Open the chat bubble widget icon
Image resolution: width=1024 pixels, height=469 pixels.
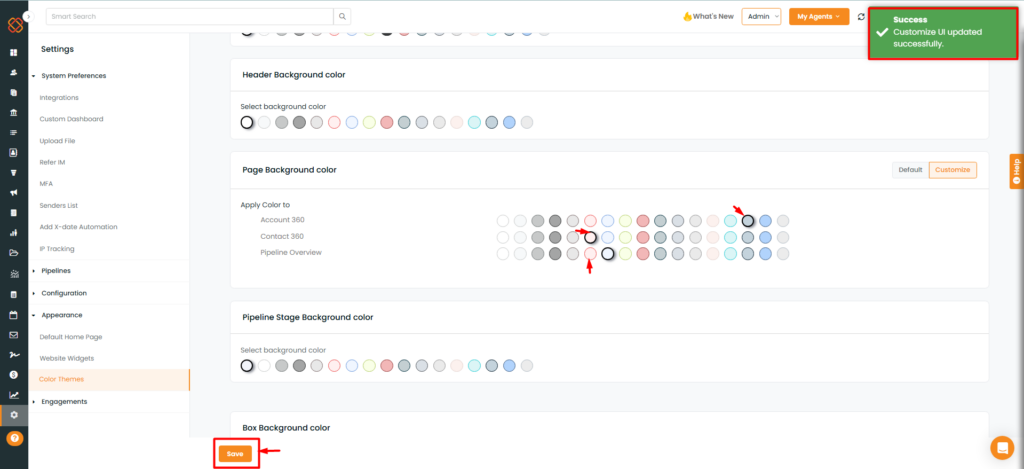[1002, 447]
